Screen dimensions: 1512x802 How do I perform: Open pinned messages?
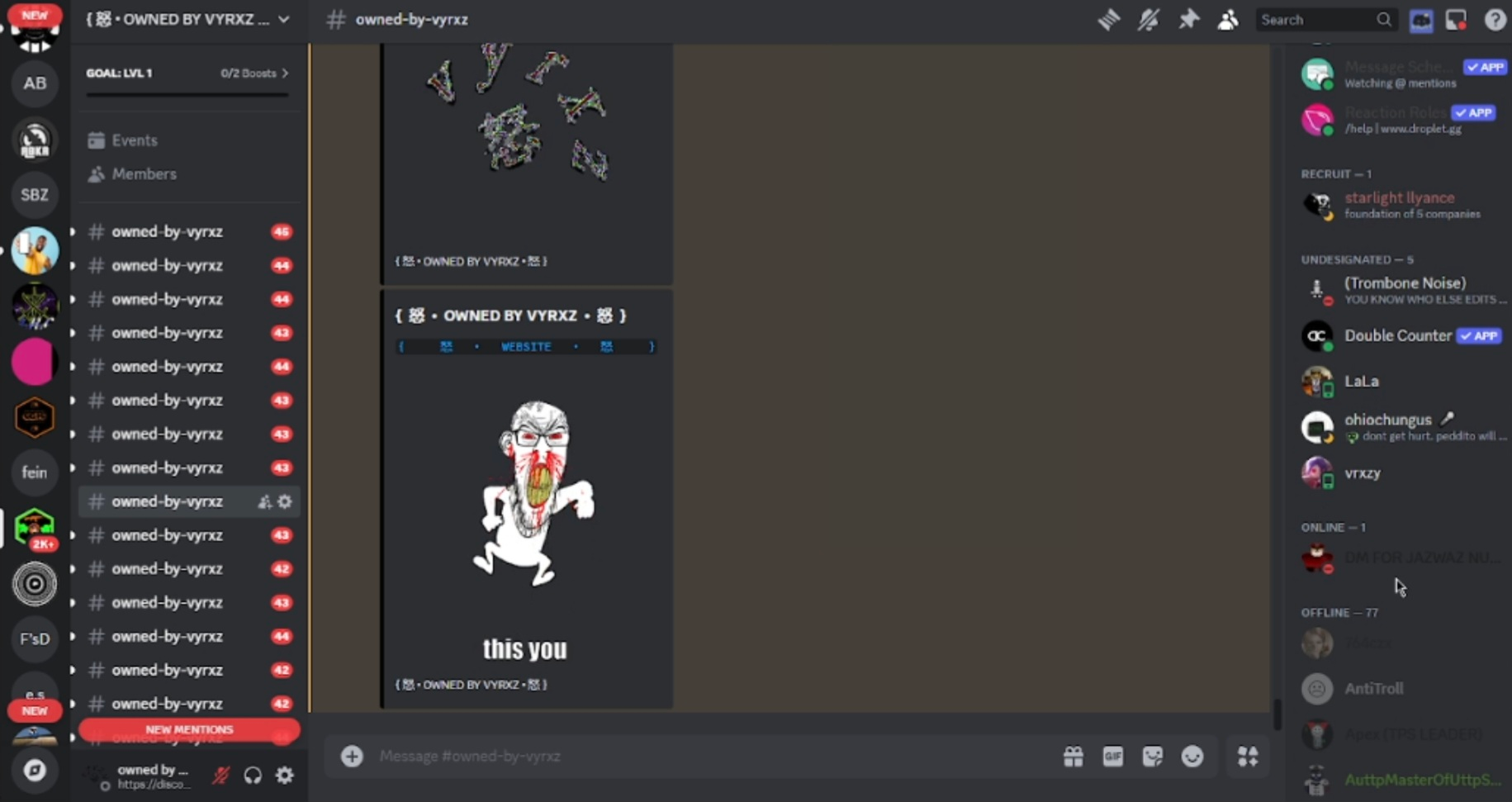(x=1188, y=19)
